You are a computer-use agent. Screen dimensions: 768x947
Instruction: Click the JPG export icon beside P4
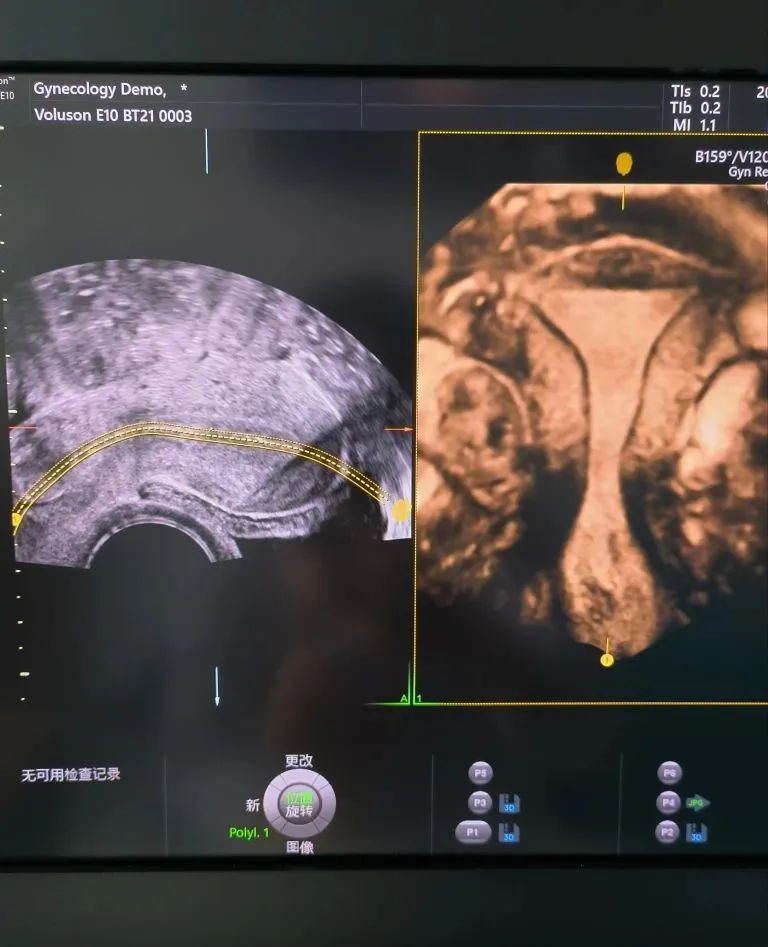pos(697,802)
